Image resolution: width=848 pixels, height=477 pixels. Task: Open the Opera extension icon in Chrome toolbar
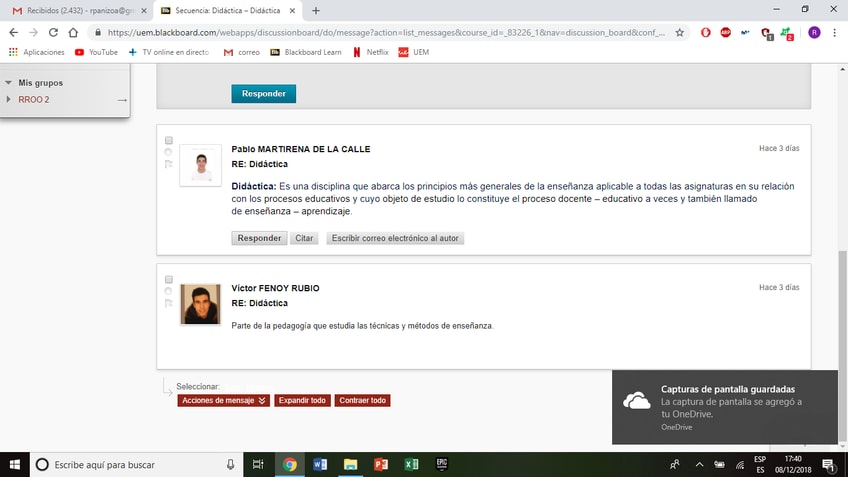coord(706,32)
